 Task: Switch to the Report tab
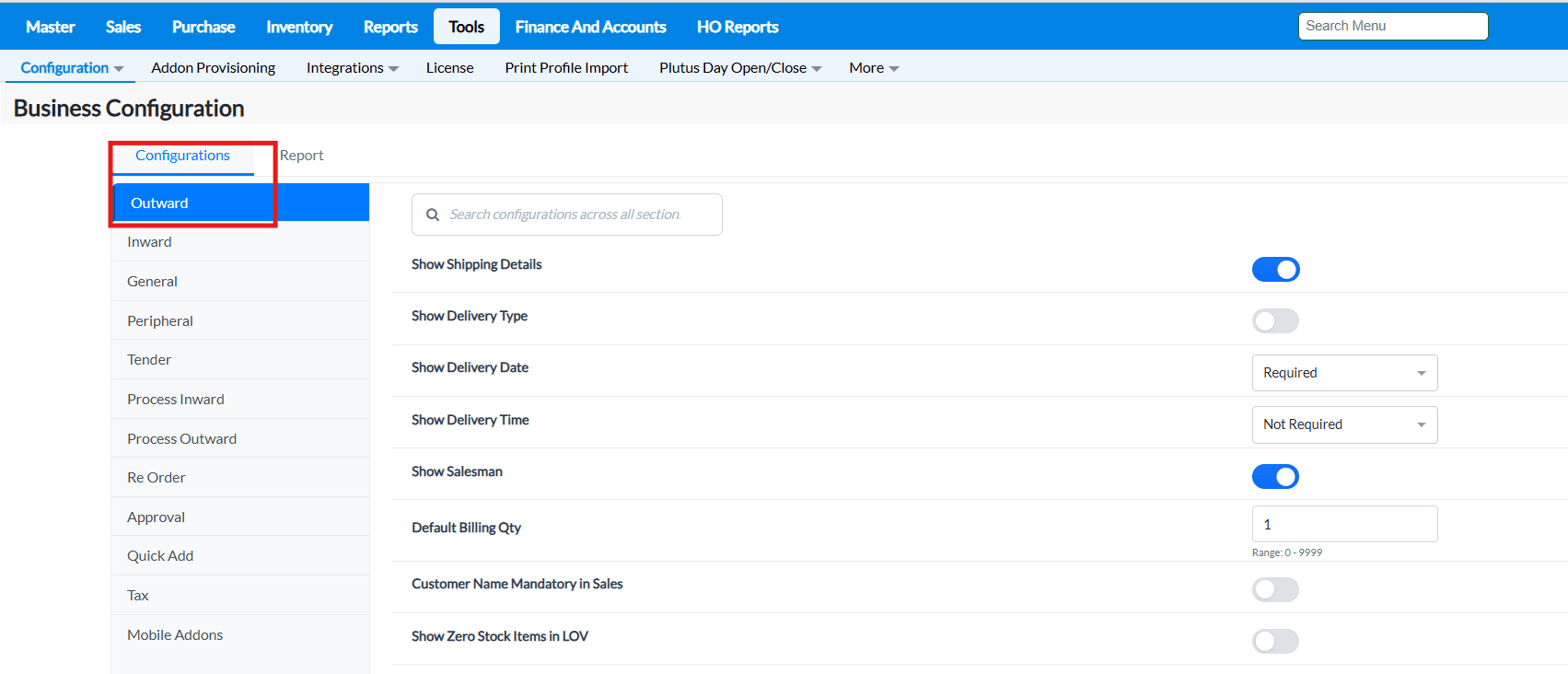[x=301, y=156]
